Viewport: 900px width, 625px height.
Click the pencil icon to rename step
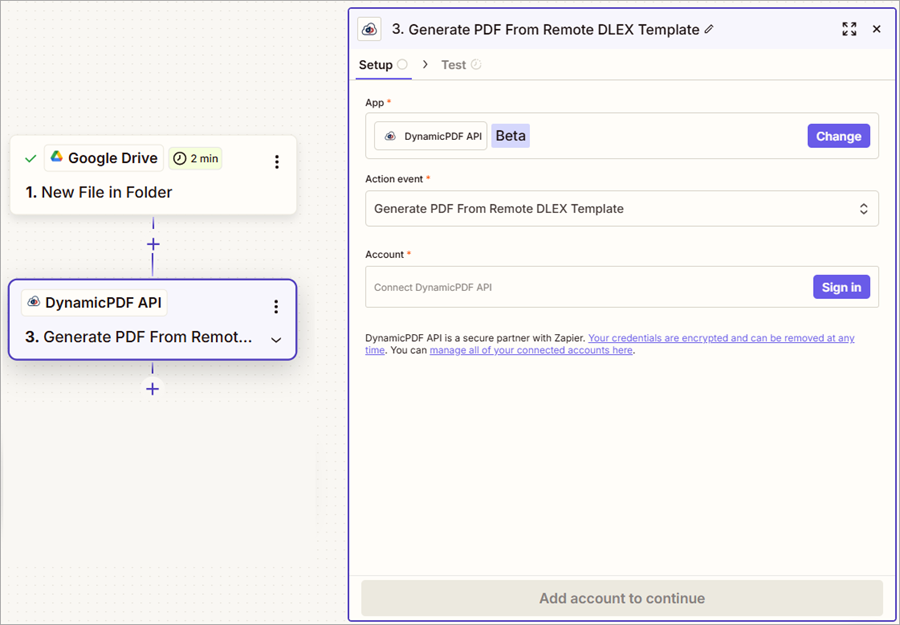pyautogui.click(x=709, y=30)
